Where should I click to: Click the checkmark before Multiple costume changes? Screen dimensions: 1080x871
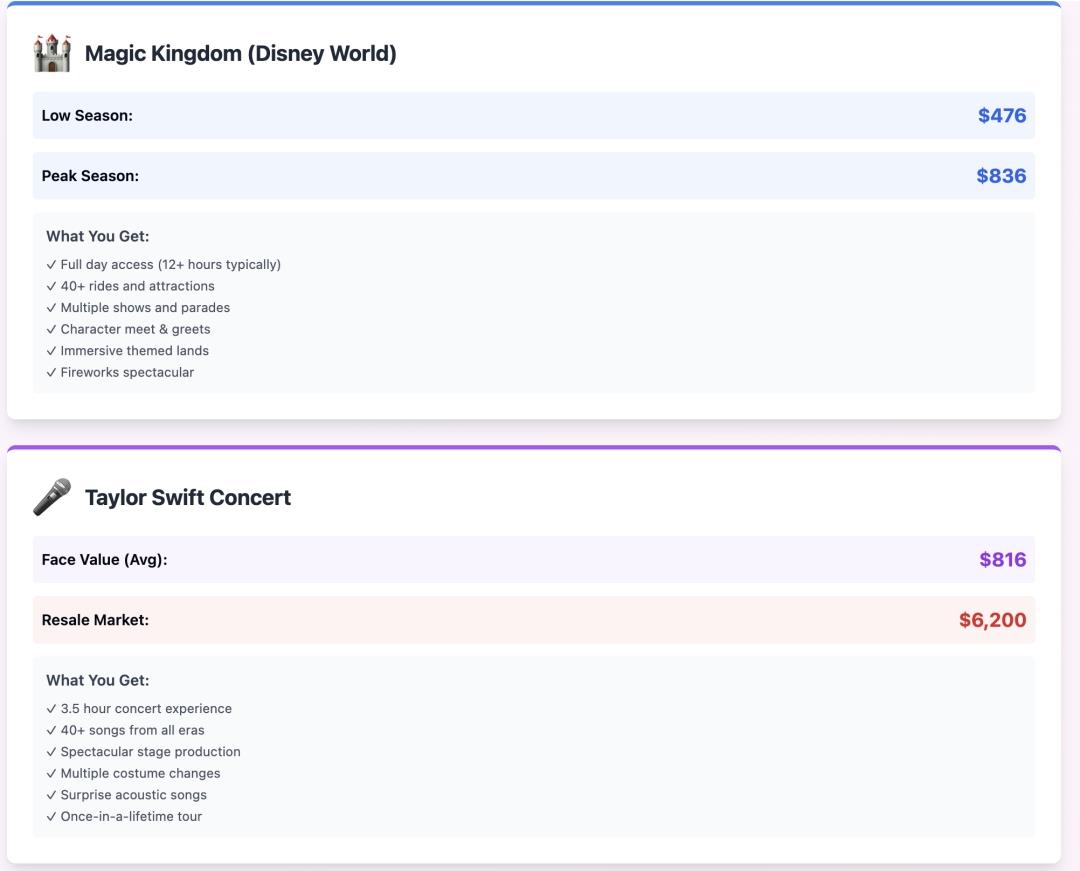pos(51,773)
